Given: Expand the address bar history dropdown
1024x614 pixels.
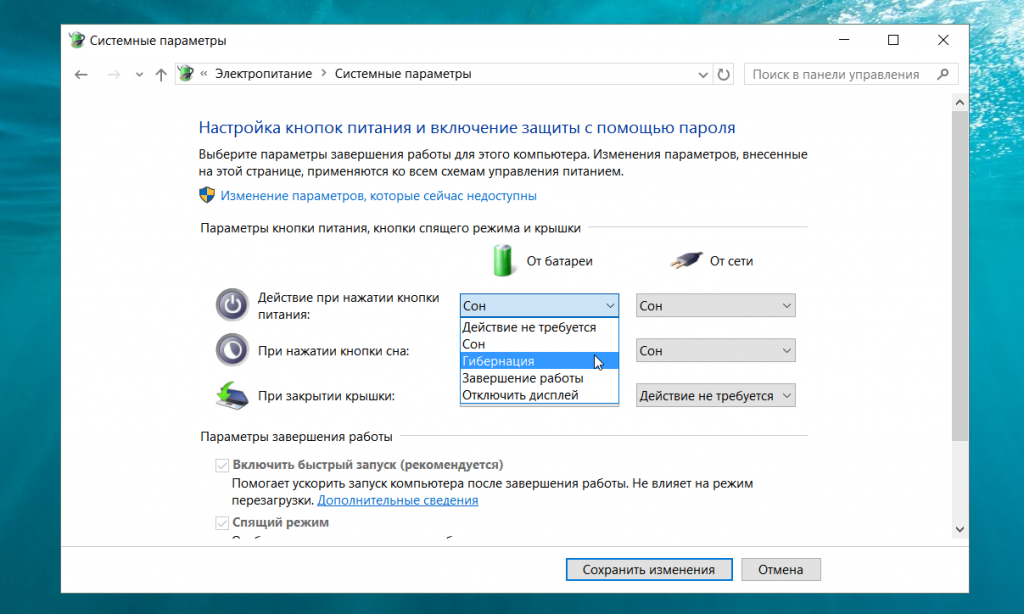Looking at the screenshot, I should click(x=703, y=74).
